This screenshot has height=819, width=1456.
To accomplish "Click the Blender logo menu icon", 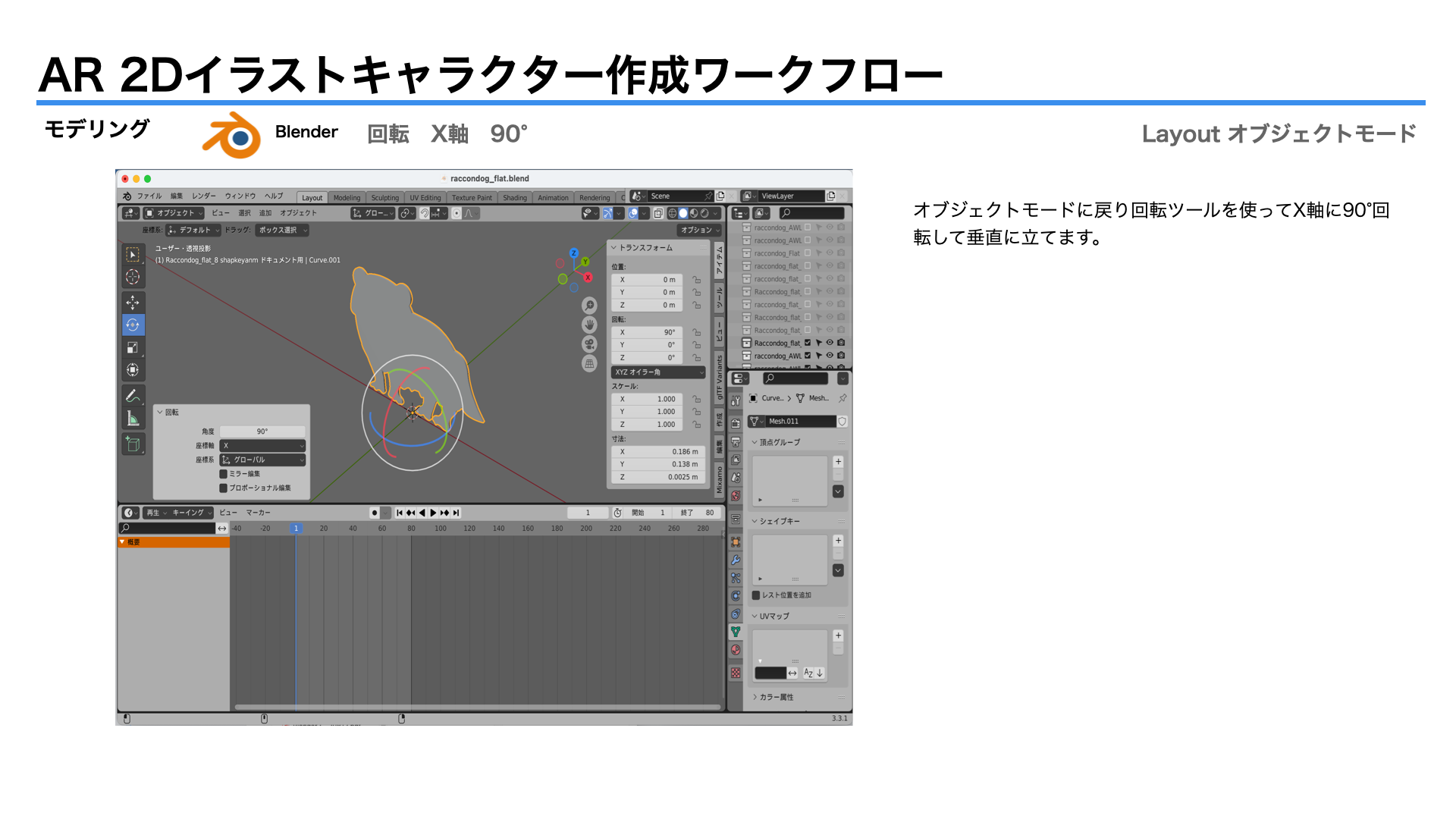I will pyautogui.click(x=127, y=196).
